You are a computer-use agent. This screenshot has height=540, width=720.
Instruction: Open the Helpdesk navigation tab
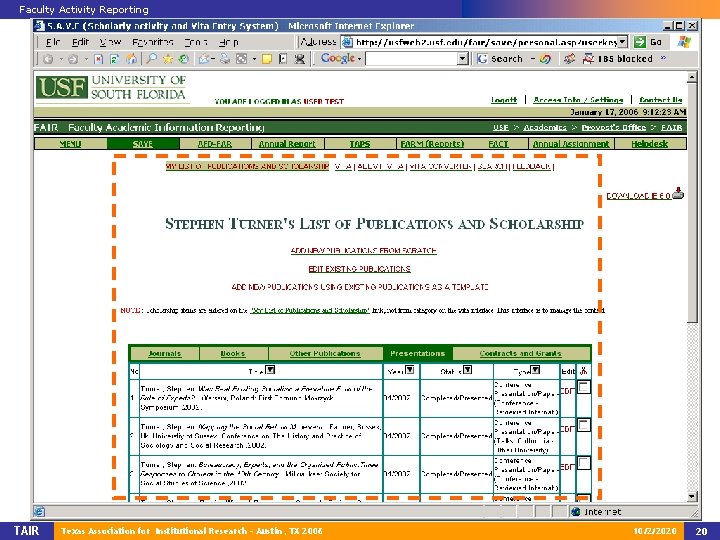[650, 144]
